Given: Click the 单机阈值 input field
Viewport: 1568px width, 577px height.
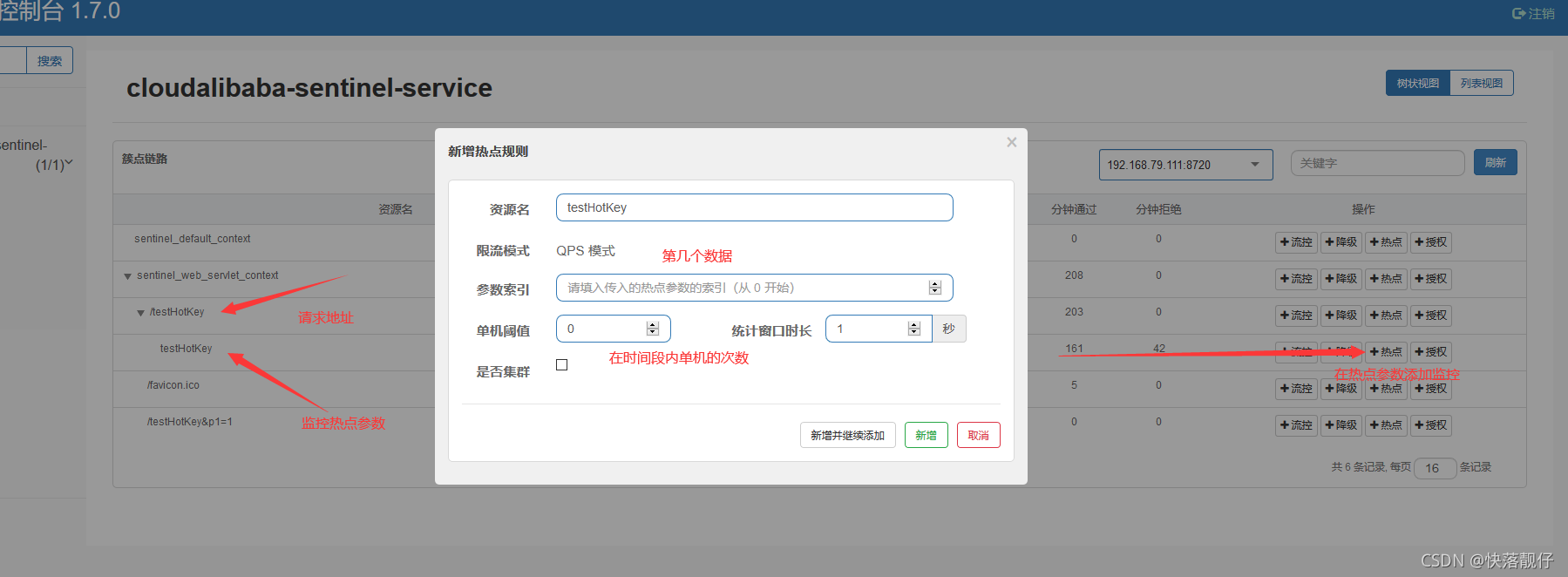Looking at the screenshot, I should (x=613, y=329).
